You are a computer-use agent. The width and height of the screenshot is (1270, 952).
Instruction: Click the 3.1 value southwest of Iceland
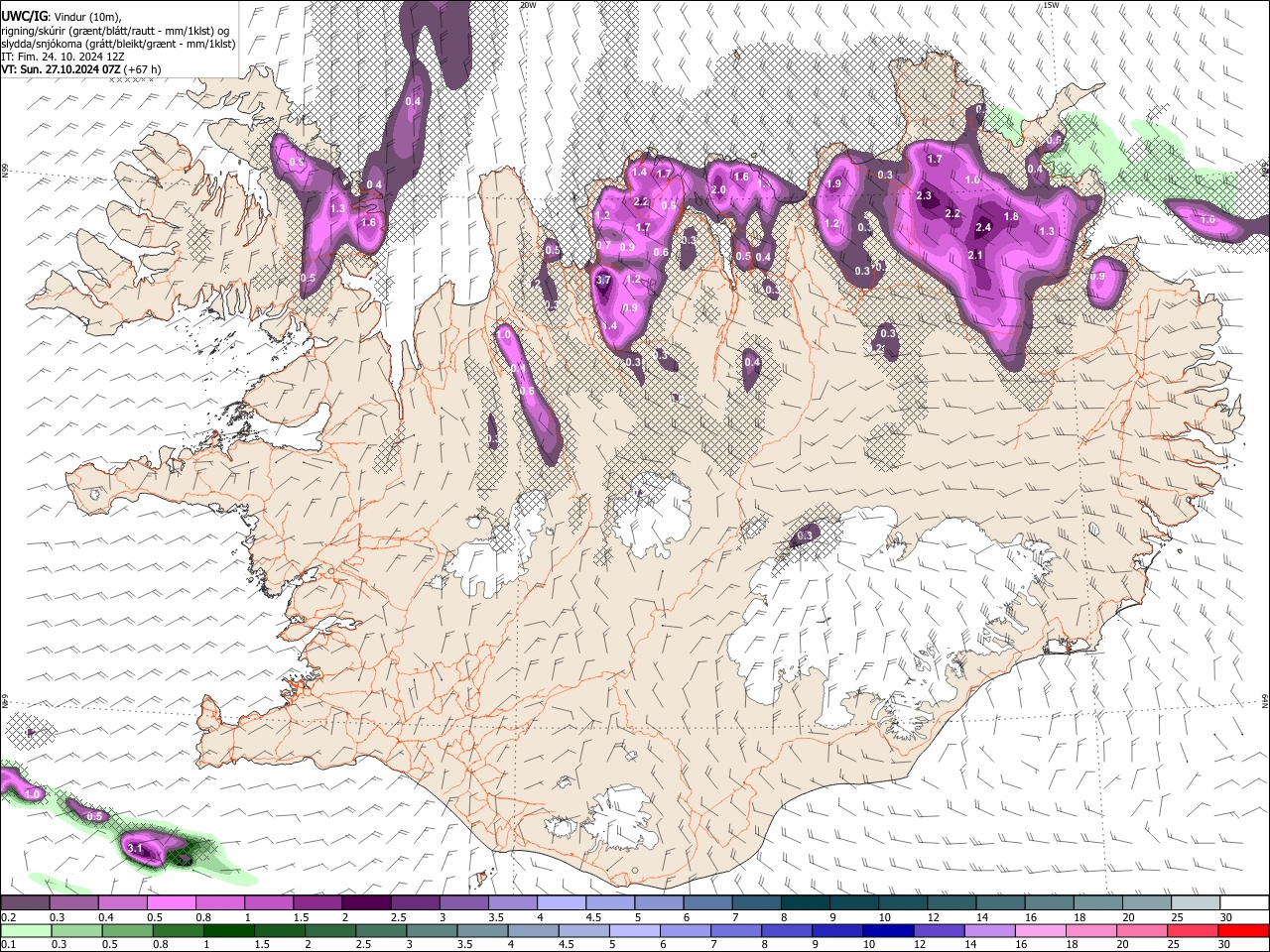(x=137, y=849)
